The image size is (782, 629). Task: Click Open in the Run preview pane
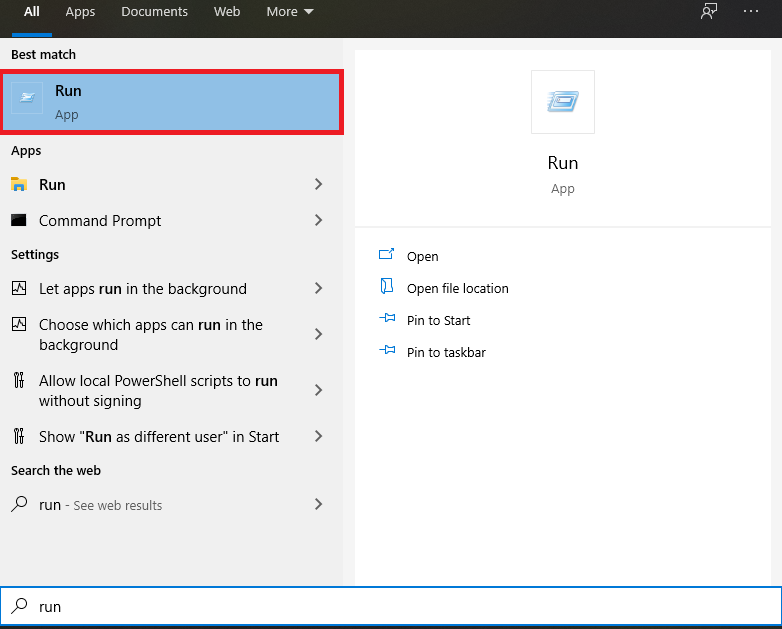click(422, 257)
